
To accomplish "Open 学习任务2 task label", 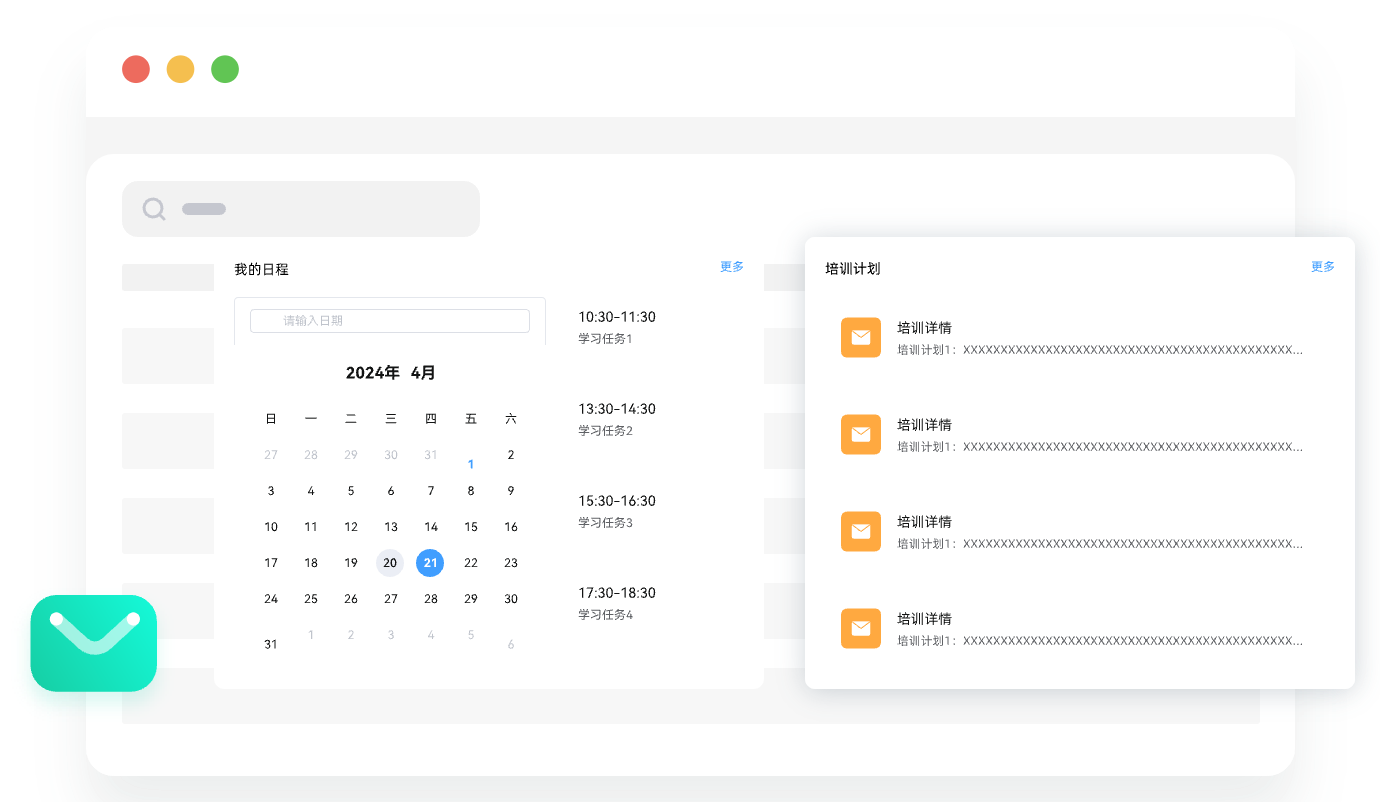I will click(x=605, y=431).
